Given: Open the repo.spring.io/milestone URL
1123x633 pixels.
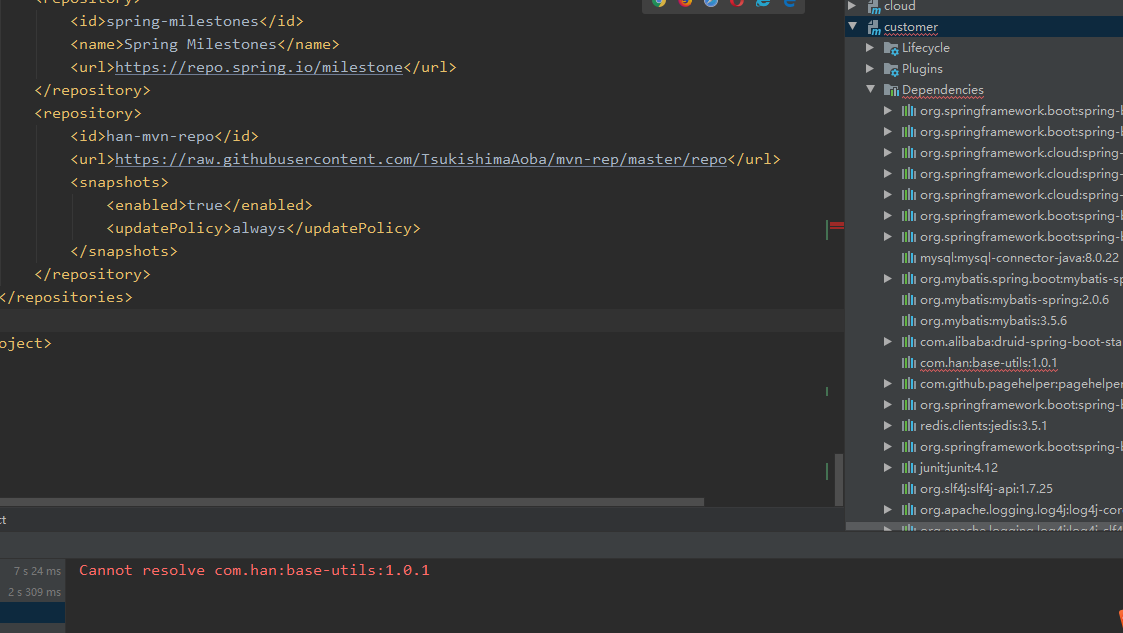Looking at the screenshot, I should tap(259, 67).
